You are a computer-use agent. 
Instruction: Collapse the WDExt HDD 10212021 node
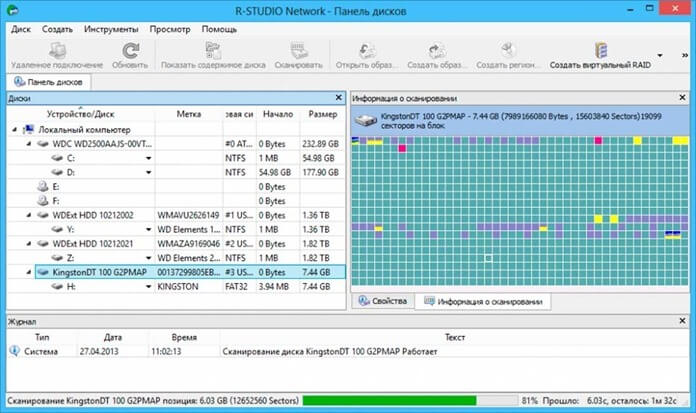(29, 243)
